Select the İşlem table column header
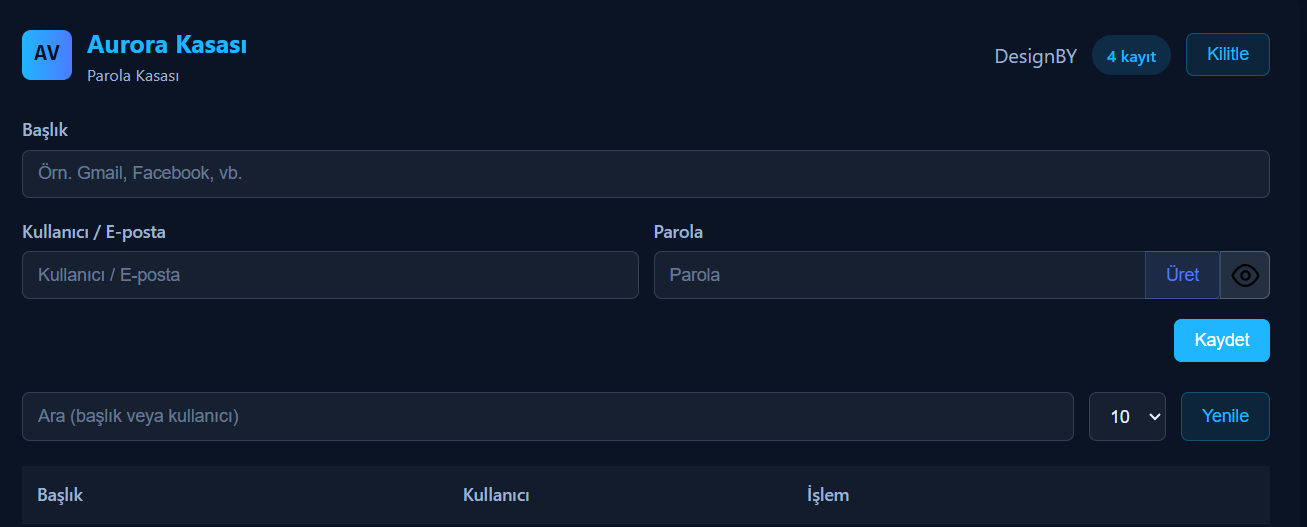The image size is (1307, 527). (828, 495)
